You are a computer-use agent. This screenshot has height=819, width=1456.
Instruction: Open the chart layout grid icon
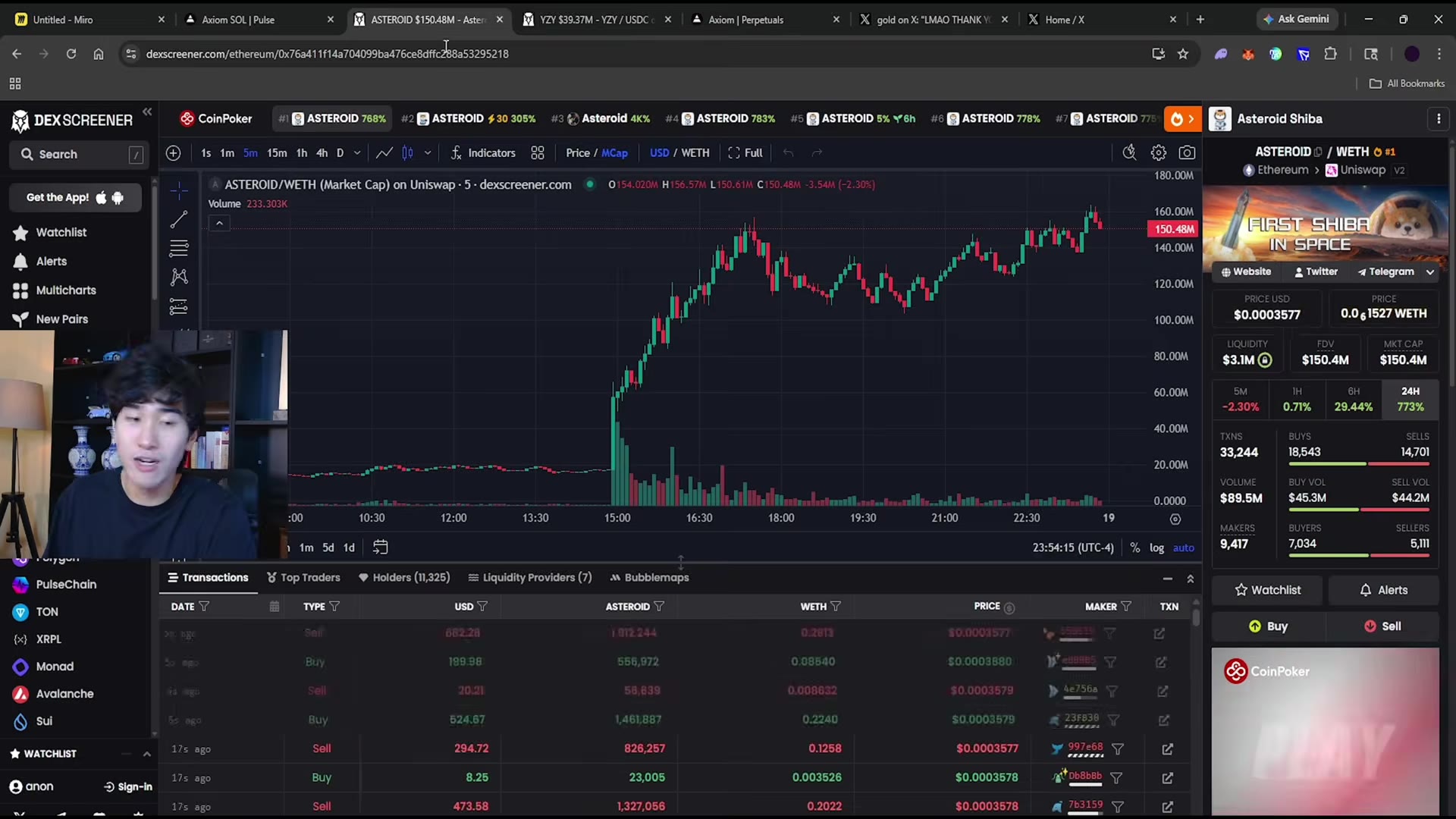coord(538,153)
